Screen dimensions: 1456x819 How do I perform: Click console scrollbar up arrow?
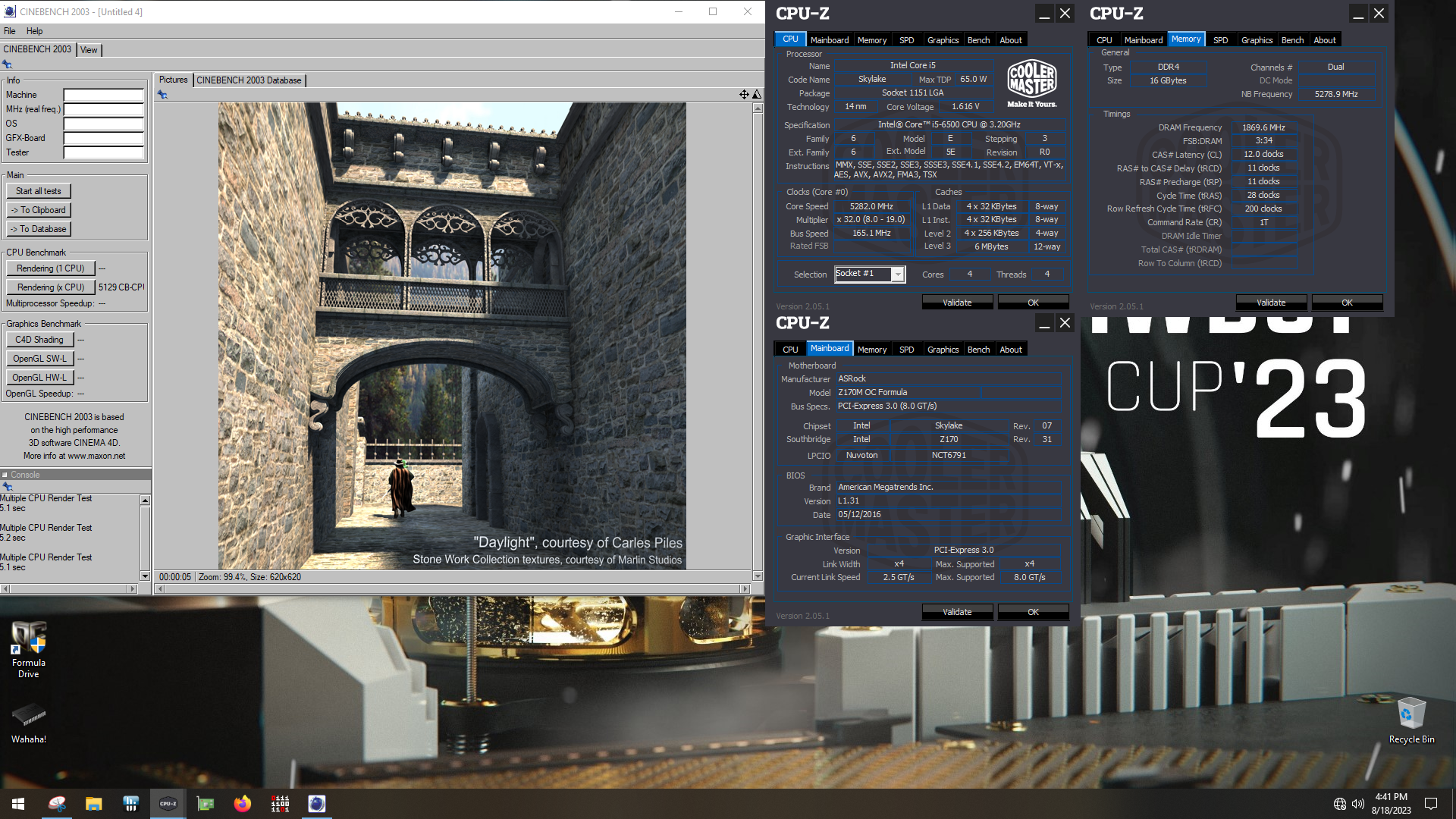145,500
